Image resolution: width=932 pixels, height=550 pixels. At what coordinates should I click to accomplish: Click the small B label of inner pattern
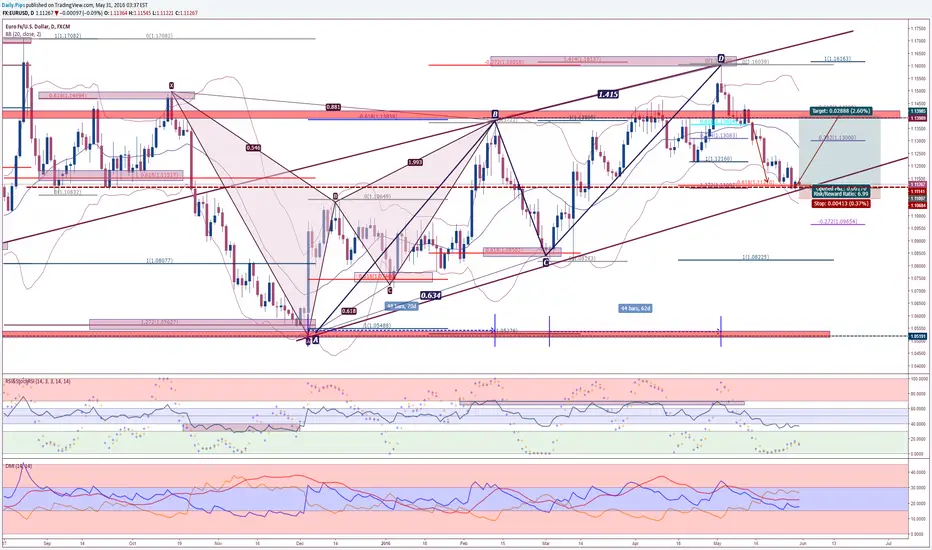coord(335,196)
